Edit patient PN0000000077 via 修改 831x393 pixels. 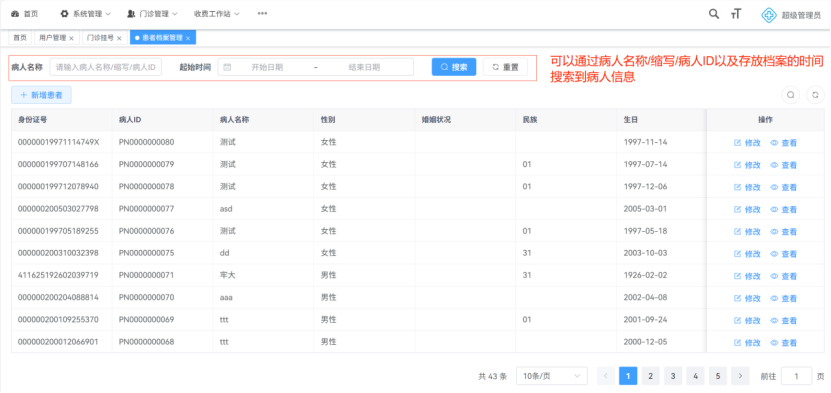(x=747, y=210)
